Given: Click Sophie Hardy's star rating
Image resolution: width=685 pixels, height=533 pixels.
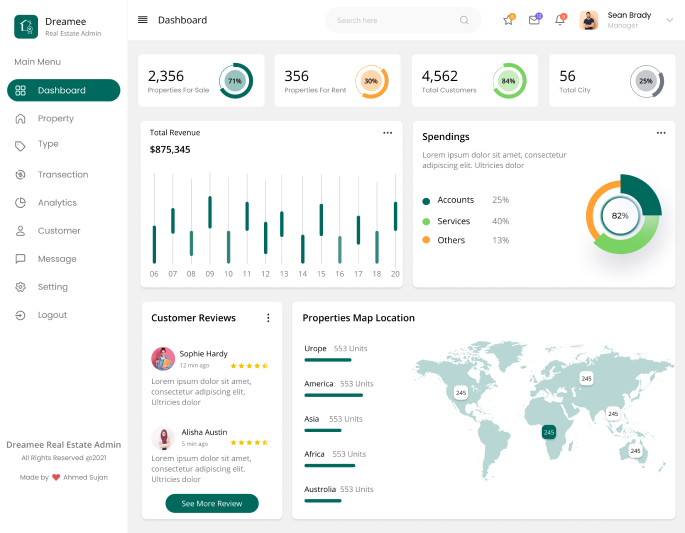Looking at the screenshot, I should point(249,366).
